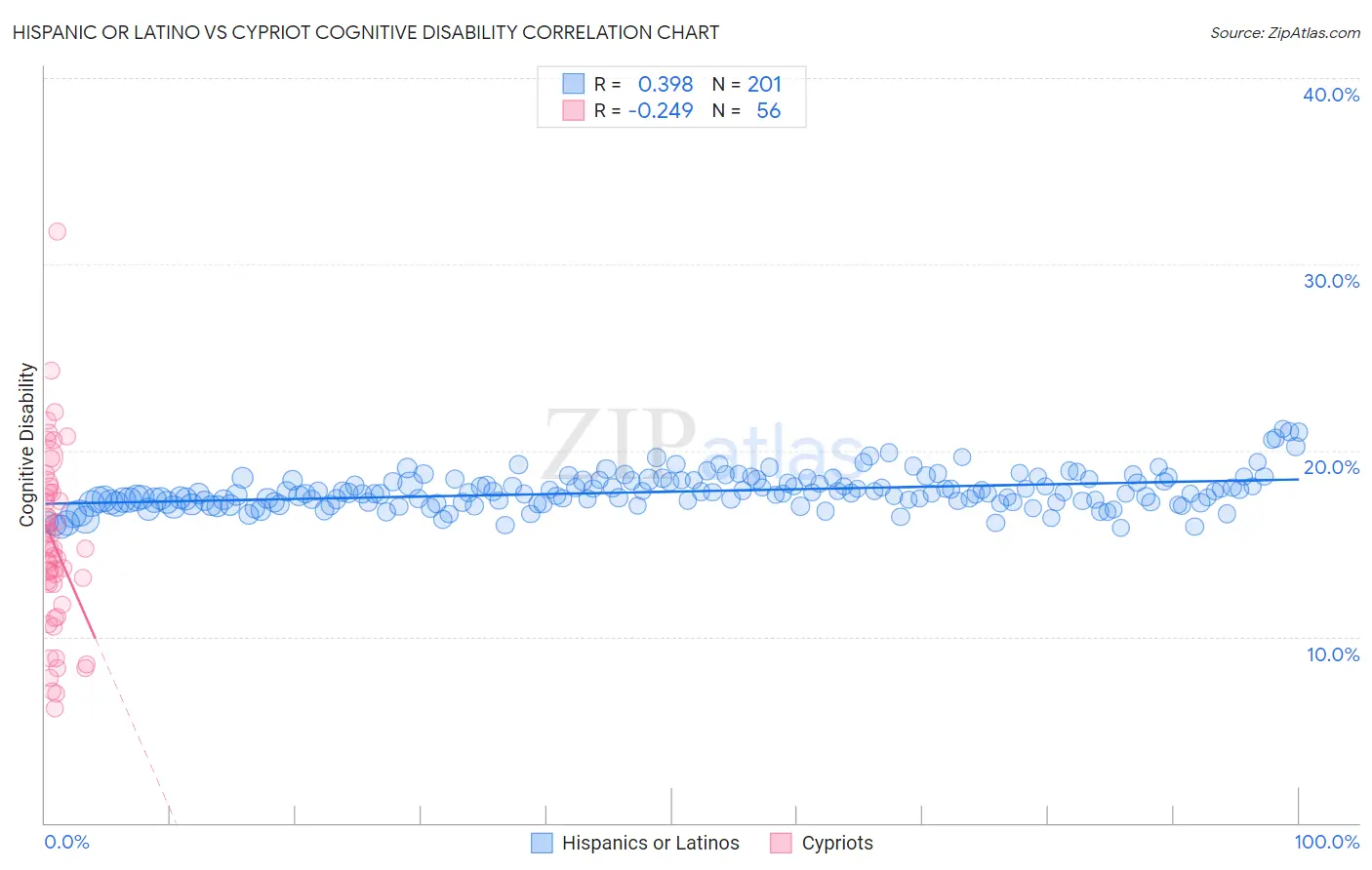Click the pink swatch beside R = -0.249
Image resolution: width=1372 pixels, height=870 pixels.
tap(573, 110)
